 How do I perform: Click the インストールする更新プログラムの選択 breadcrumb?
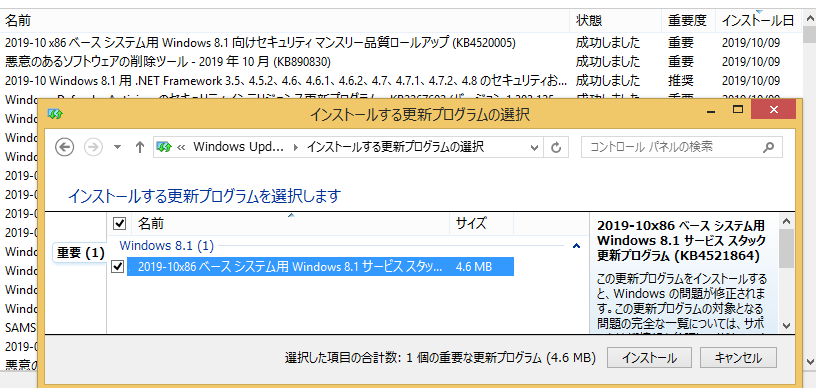pos(395,147)
